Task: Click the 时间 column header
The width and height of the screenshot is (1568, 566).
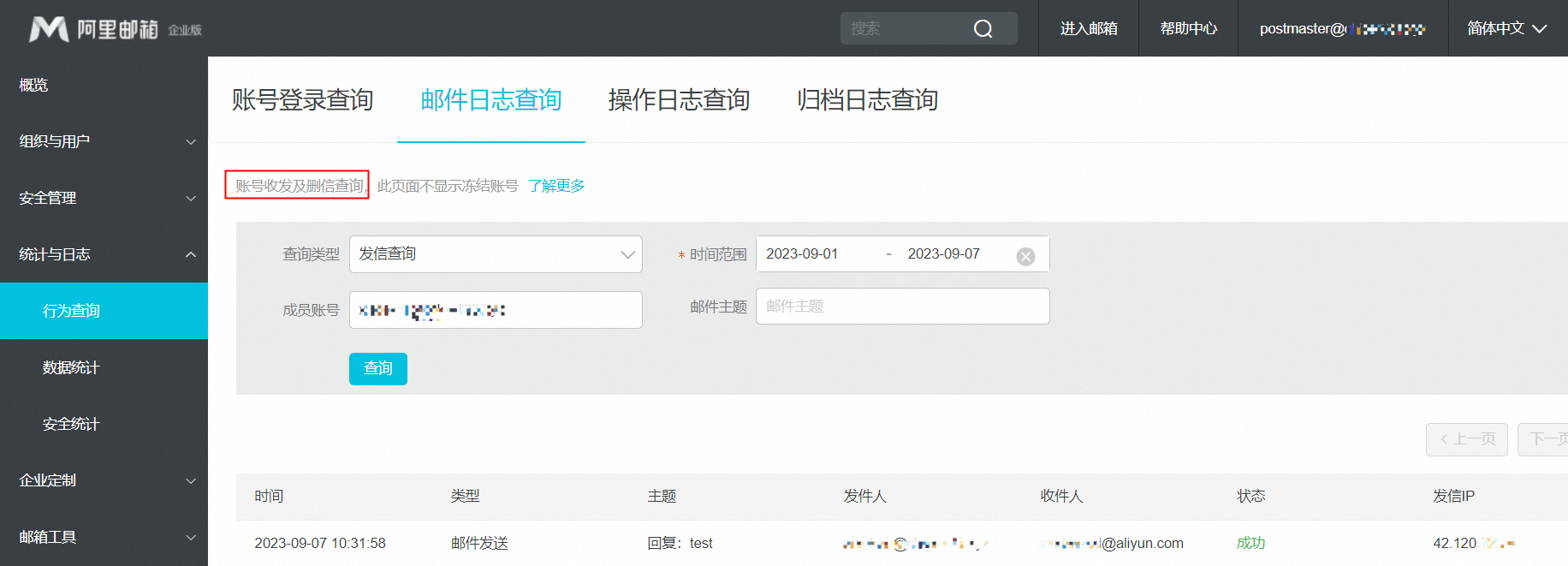Action: (269, 497)
